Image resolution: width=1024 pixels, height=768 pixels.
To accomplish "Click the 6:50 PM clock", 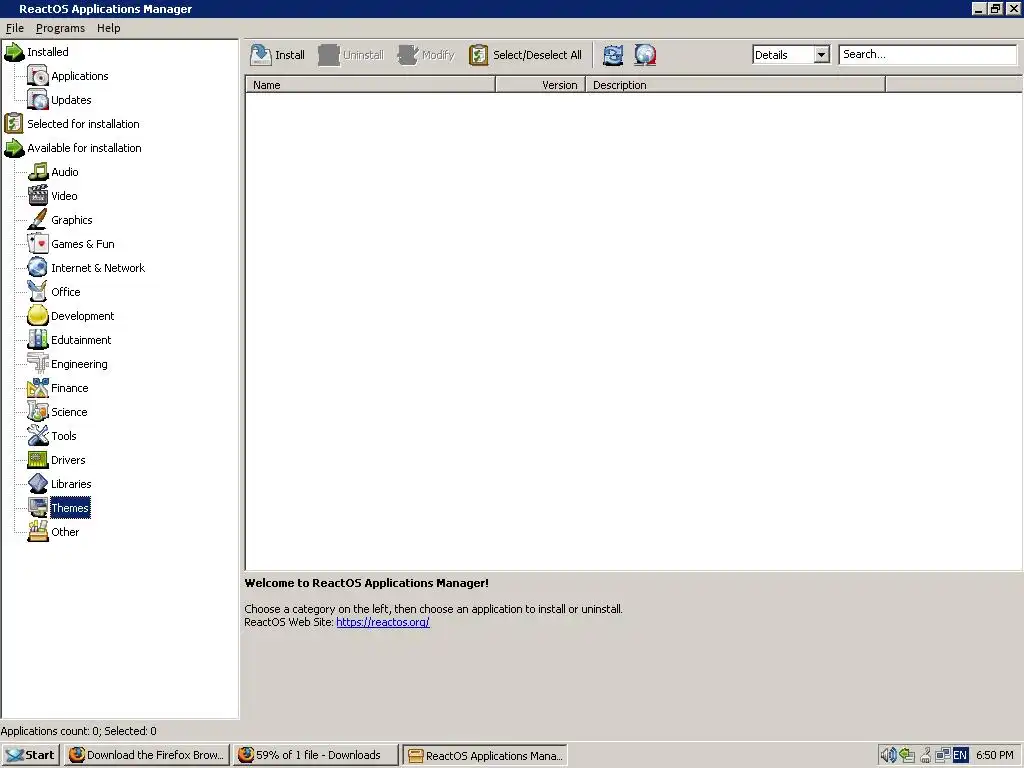I will (995, 755).
